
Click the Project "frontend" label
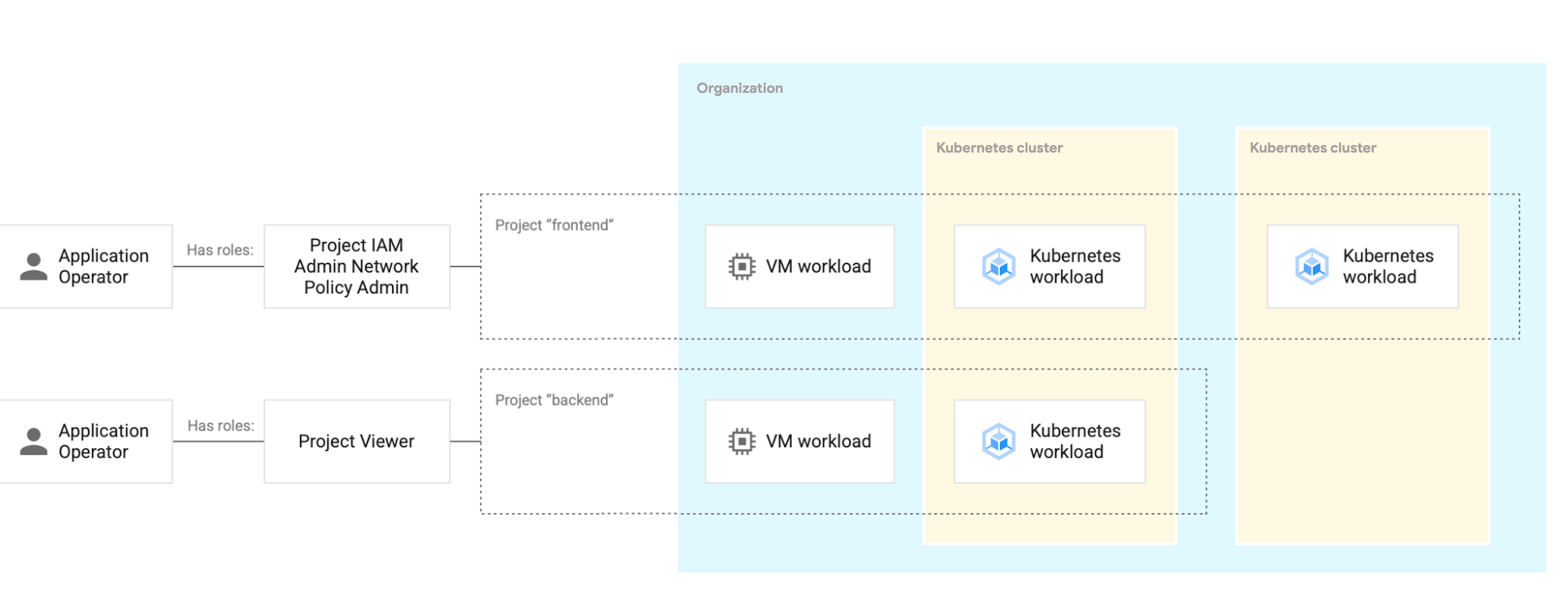point(554,225)
